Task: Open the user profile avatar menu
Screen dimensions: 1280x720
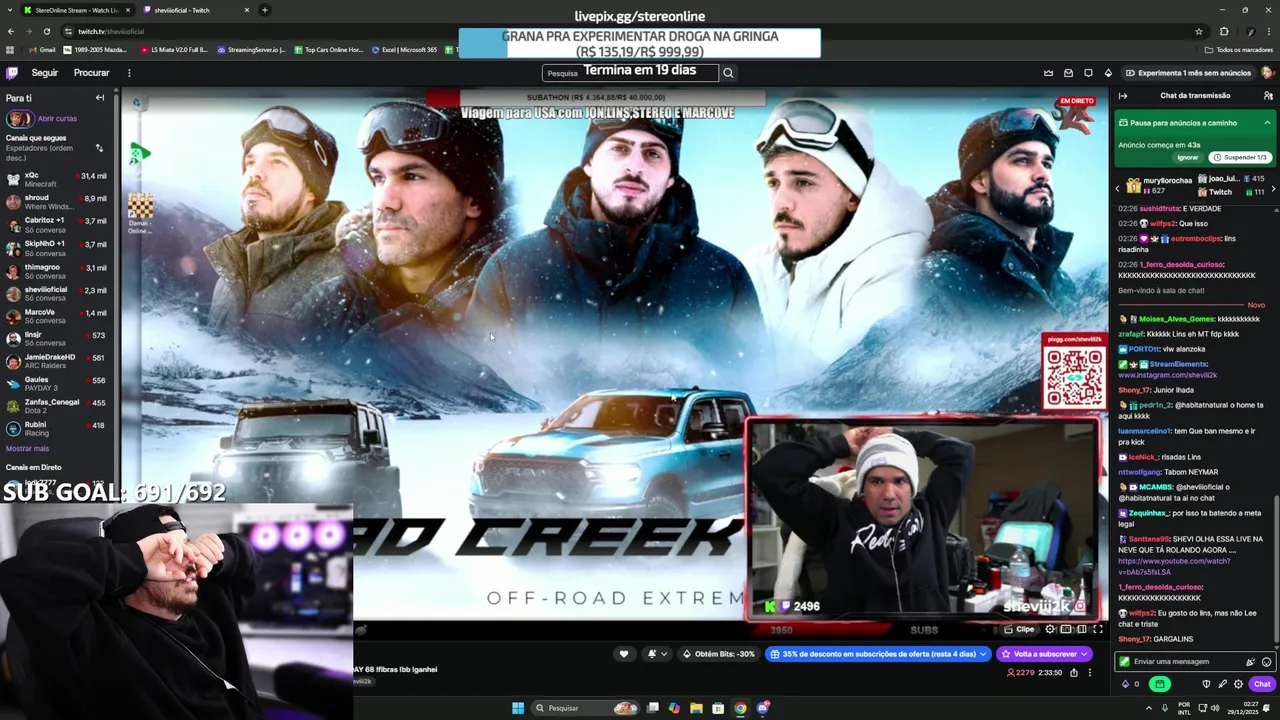Action: (1267, 73)
